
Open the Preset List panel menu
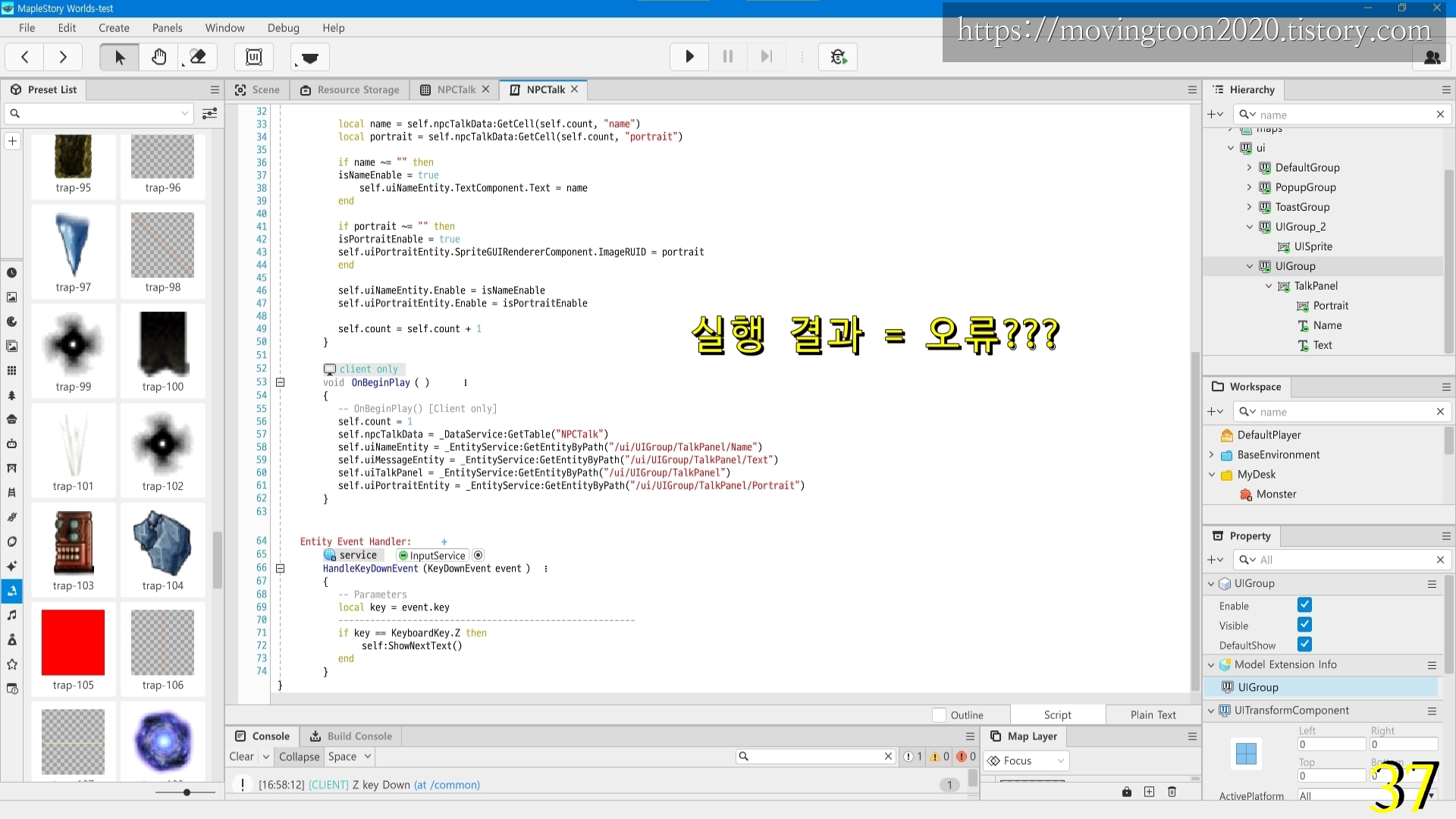[215, 89]
